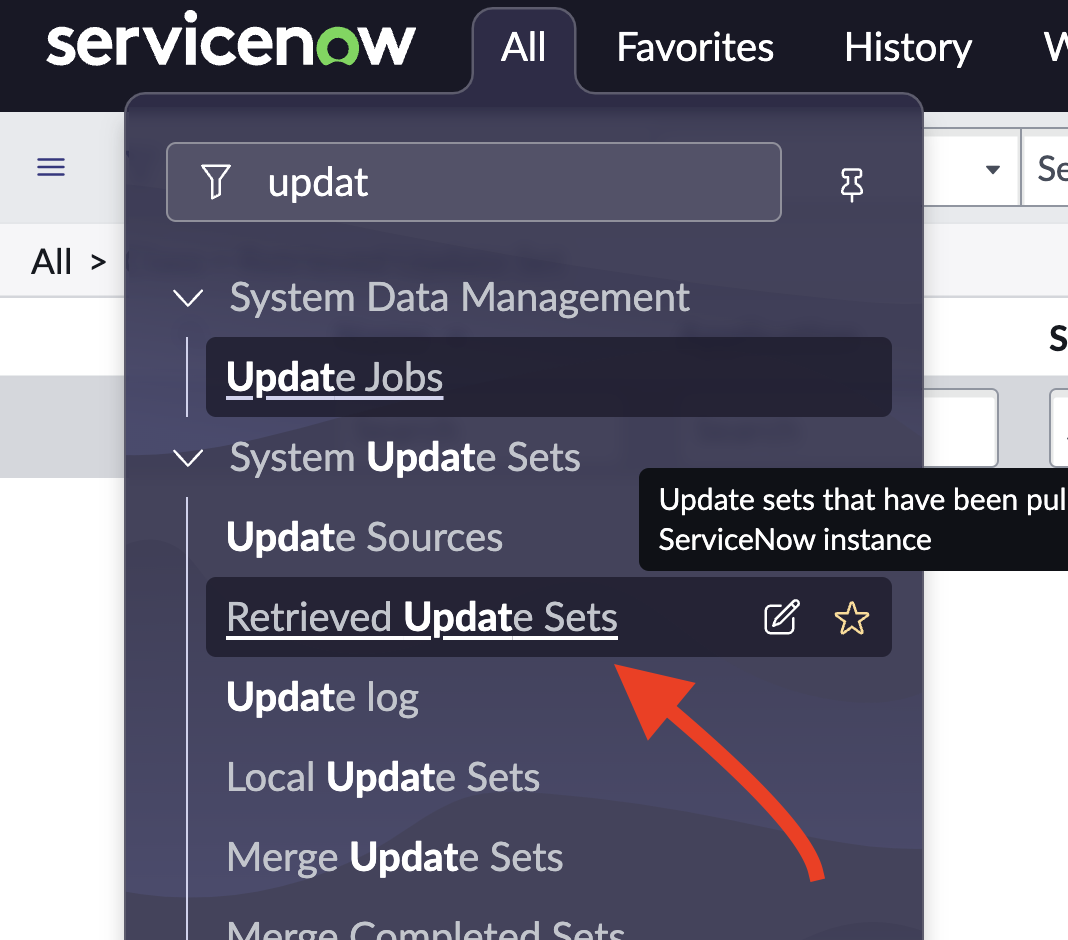This screenshot has width=1068, height=940.
Task: Click the All breadcrumb link
Action: coord(52,262)
